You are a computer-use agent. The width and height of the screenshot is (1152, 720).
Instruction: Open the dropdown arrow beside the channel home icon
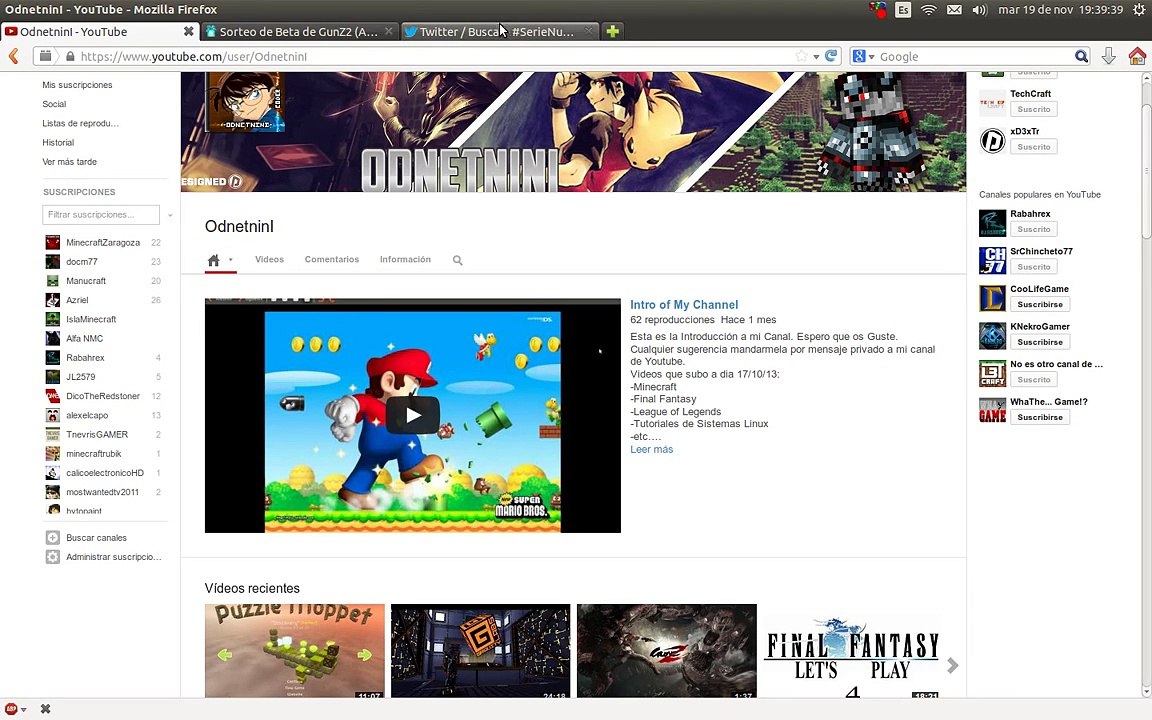[x=230, y=260]
